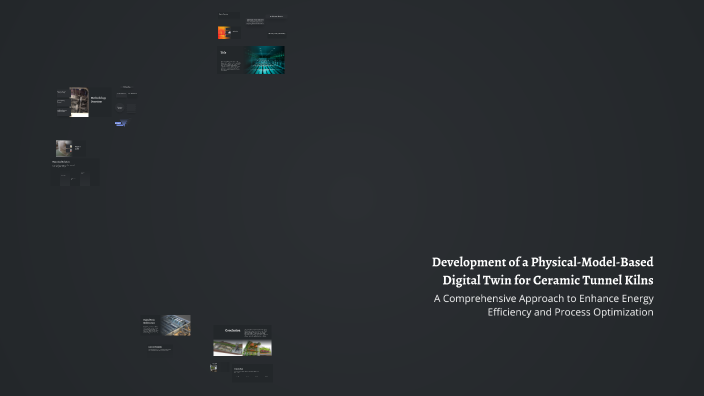Open the gray-green photo slide on left

point(70,148)
